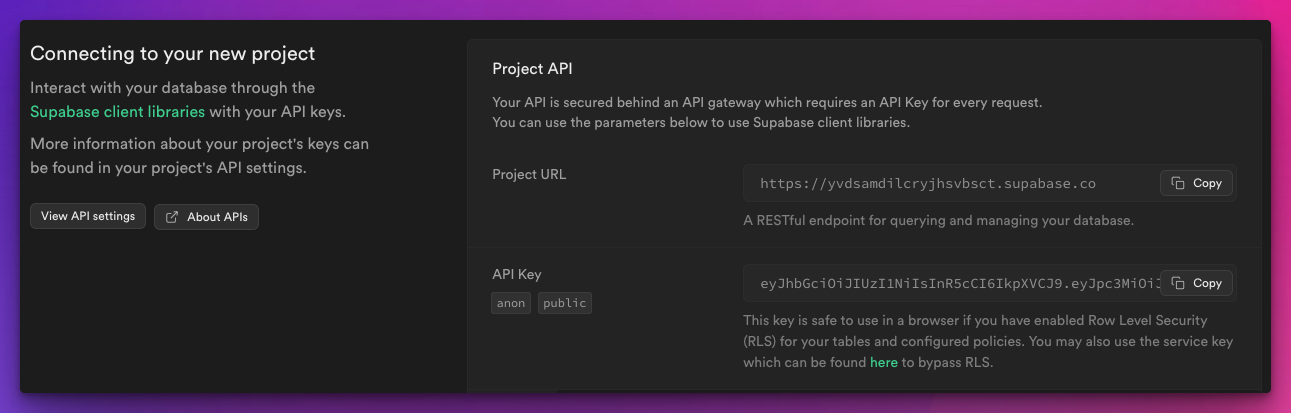Open the About APIs button
The image size is (1291, 413).
tap(206, 217)
